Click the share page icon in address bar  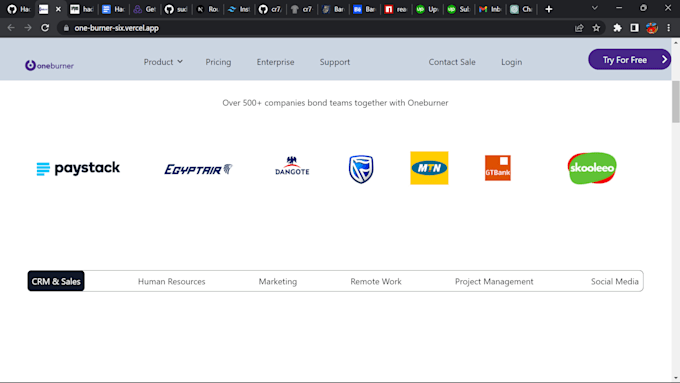579,28
